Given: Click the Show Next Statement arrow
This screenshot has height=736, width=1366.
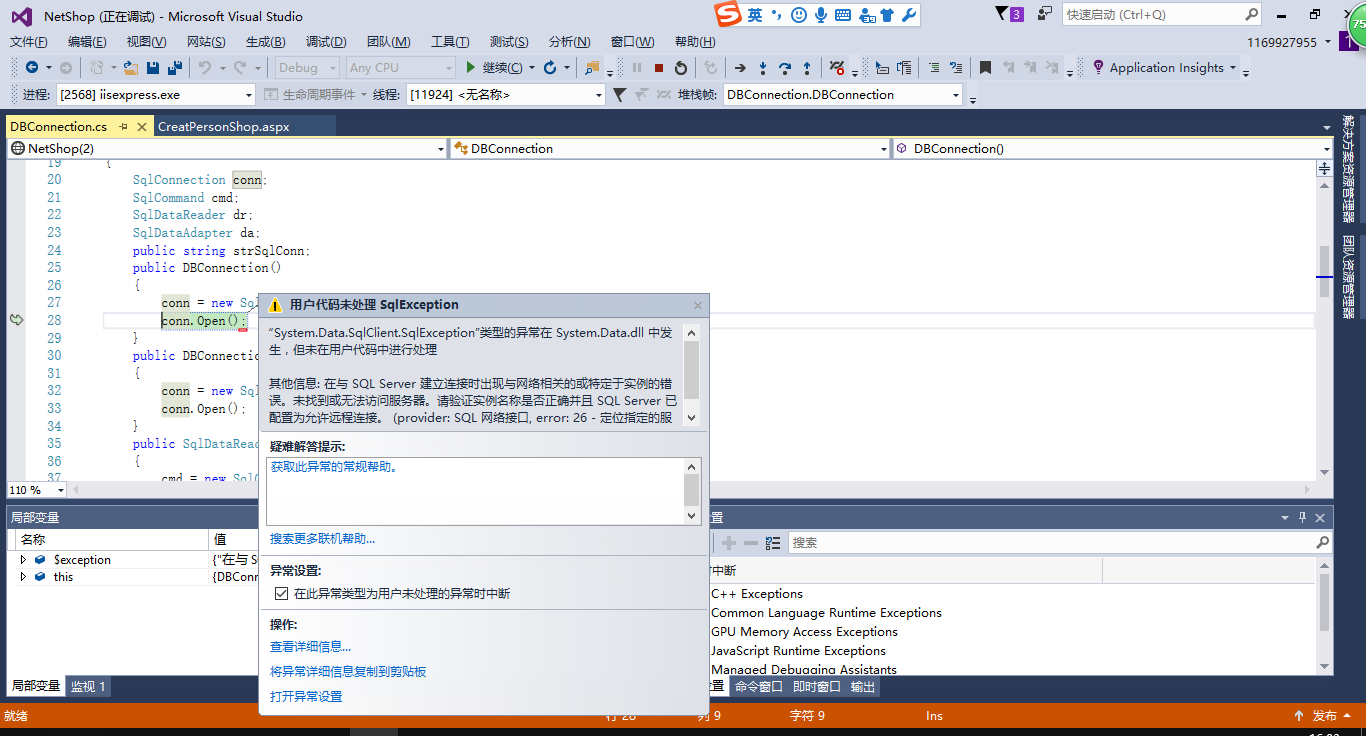Looking at the screenshot, I should [x=740, y=68].
